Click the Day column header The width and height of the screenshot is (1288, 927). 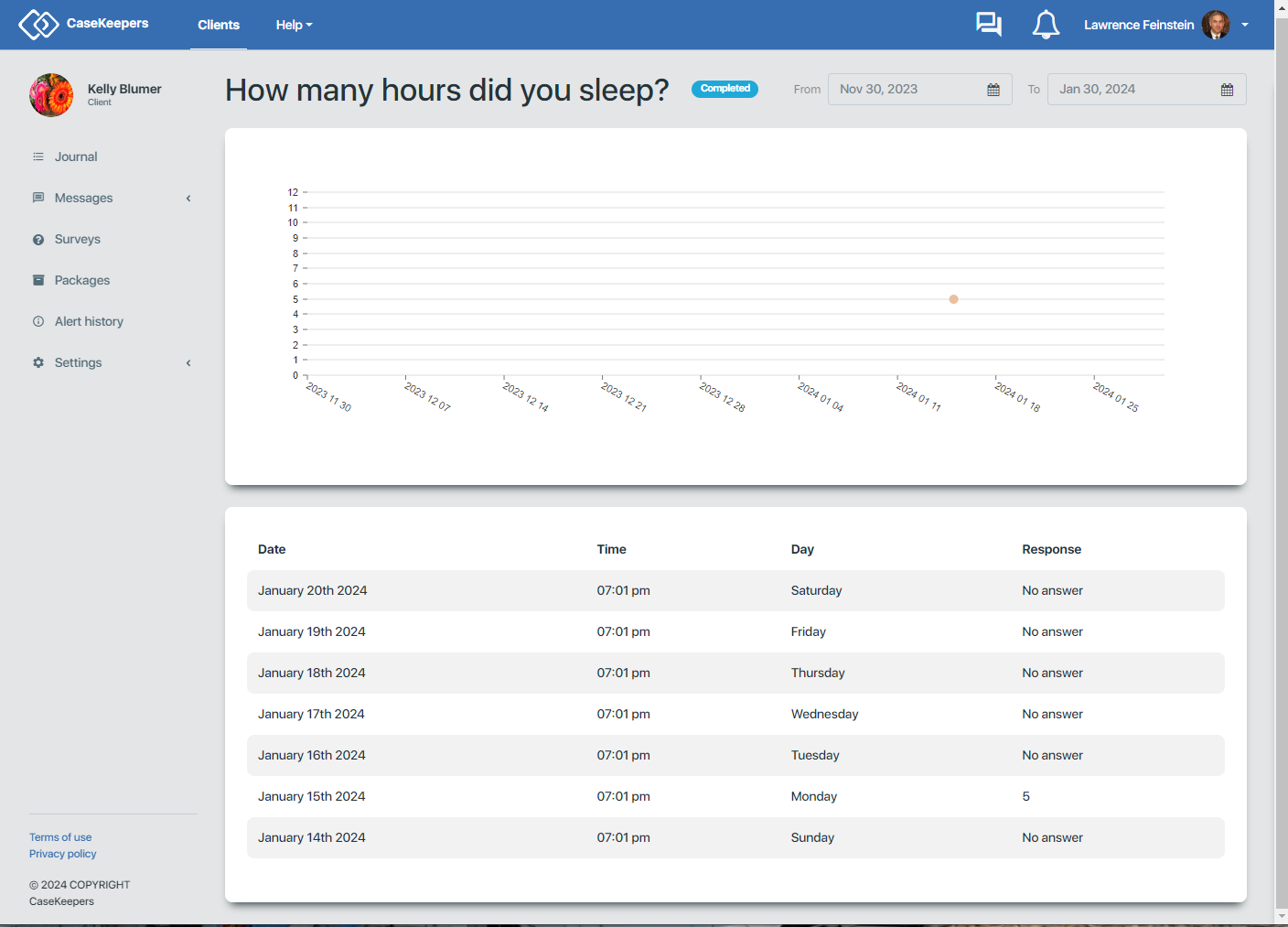pyautogui.click(x=802, y=549)
